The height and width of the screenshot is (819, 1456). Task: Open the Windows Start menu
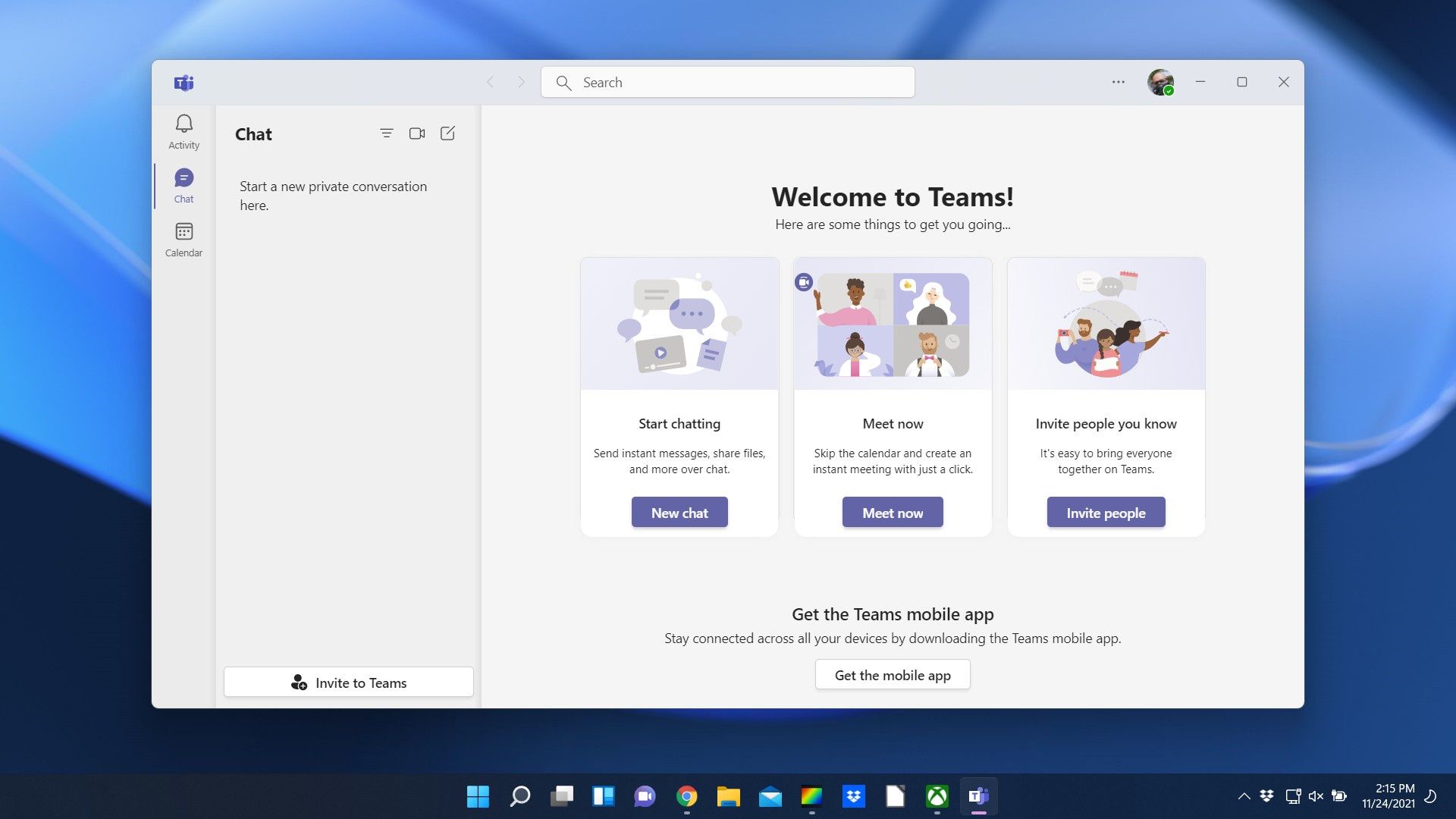478,796
